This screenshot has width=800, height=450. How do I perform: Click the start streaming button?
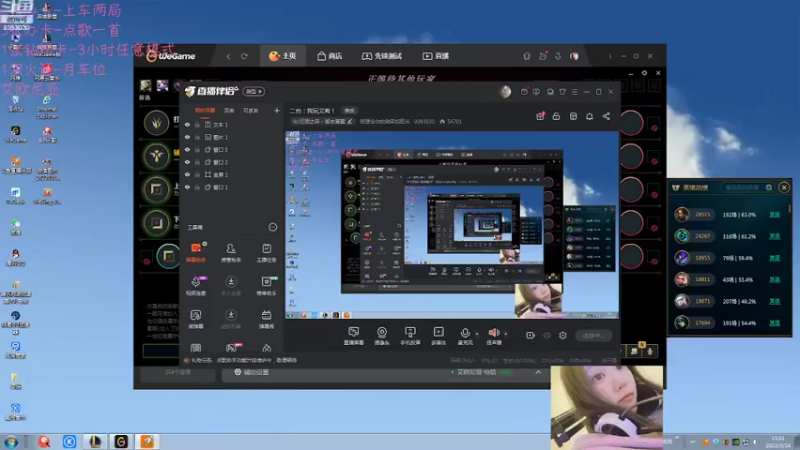593,335
